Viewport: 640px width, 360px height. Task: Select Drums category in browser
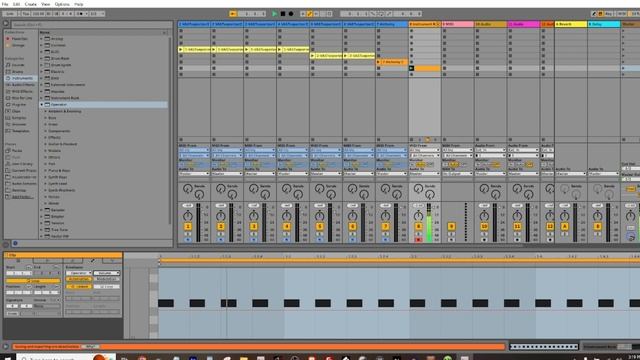18,71
